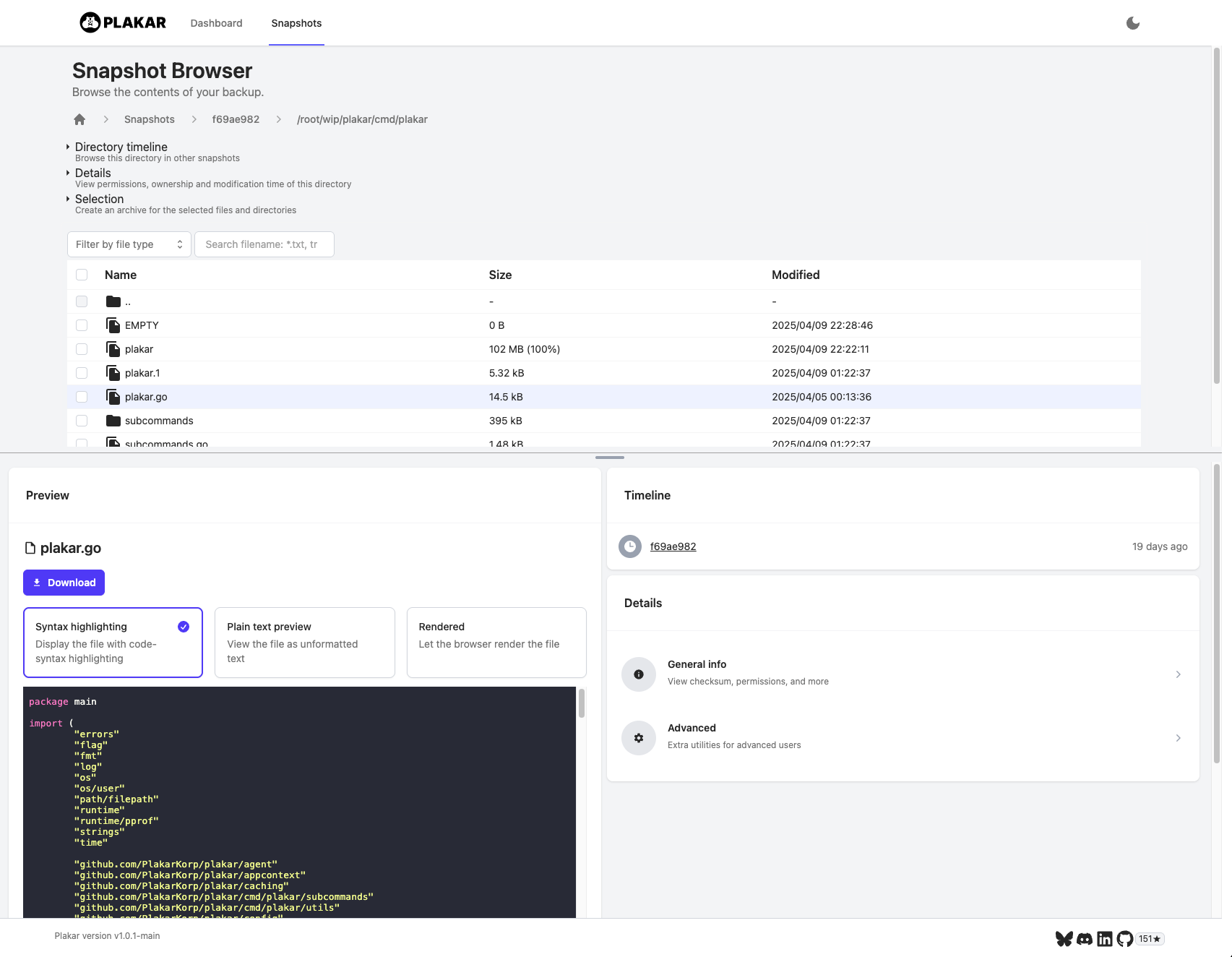Open the Discord icon in the footer
1232x957 pixels.
(x=1084, y=939)
